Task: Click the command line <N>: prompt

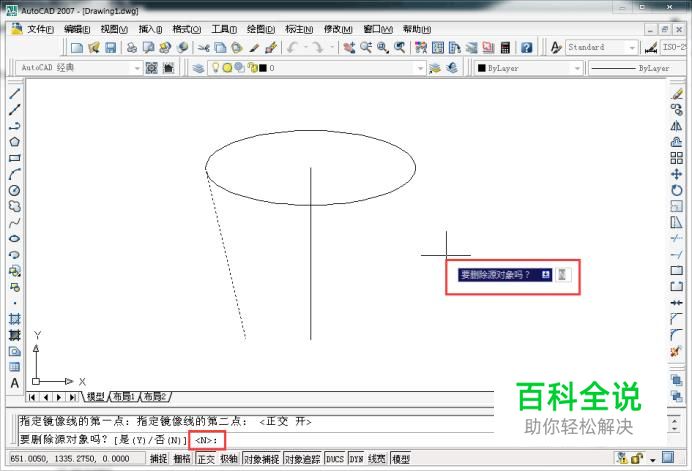Action: [207, 440]
